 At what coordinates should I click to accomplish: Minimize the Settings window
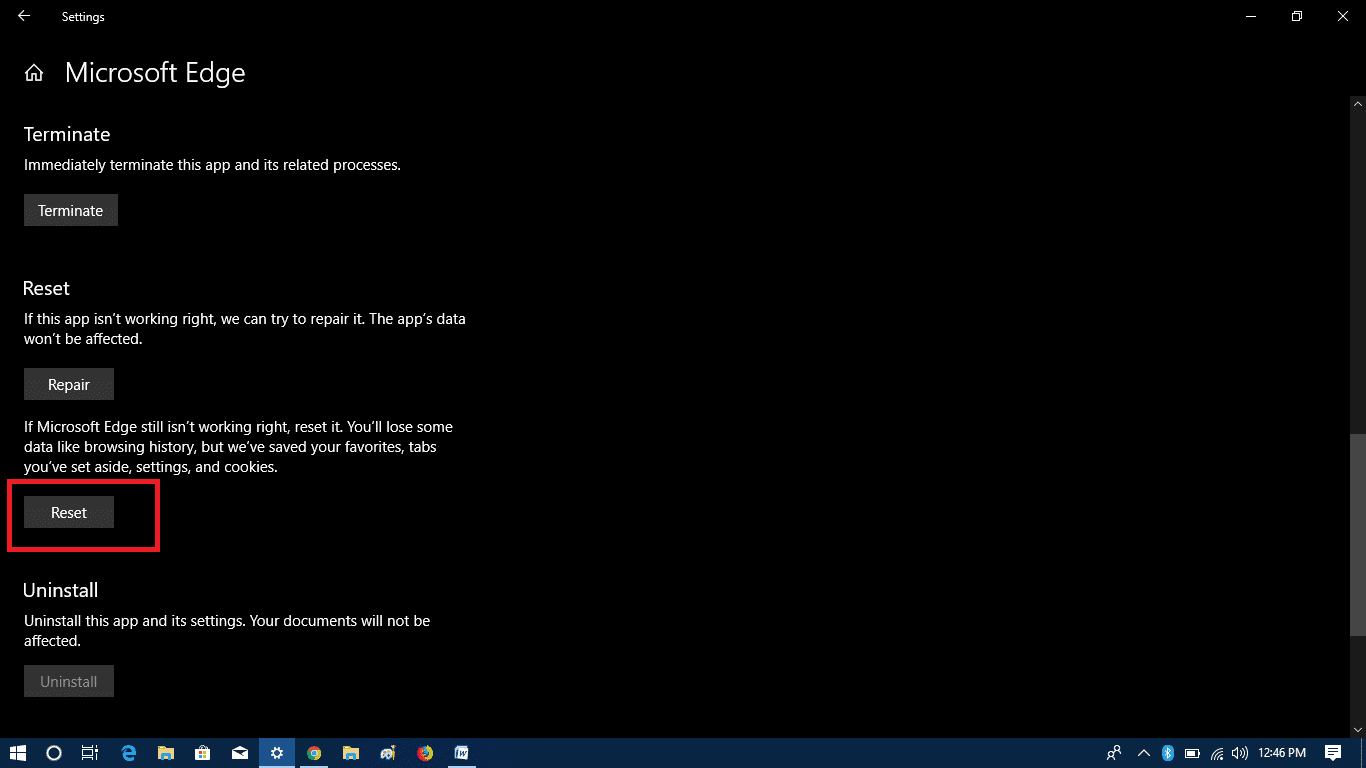point(1250,16)
